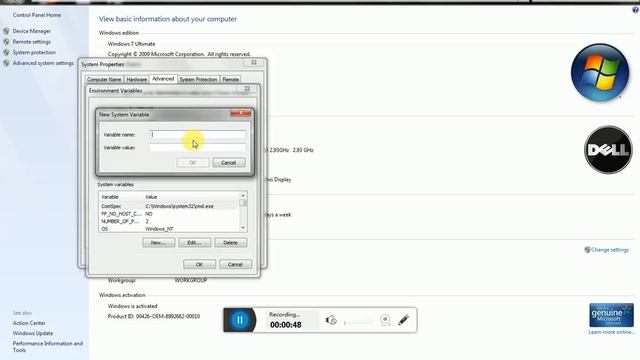Click the Recording timer 00:00:48
The width and height of the screenshot is (640, 360).
[286, 325]
